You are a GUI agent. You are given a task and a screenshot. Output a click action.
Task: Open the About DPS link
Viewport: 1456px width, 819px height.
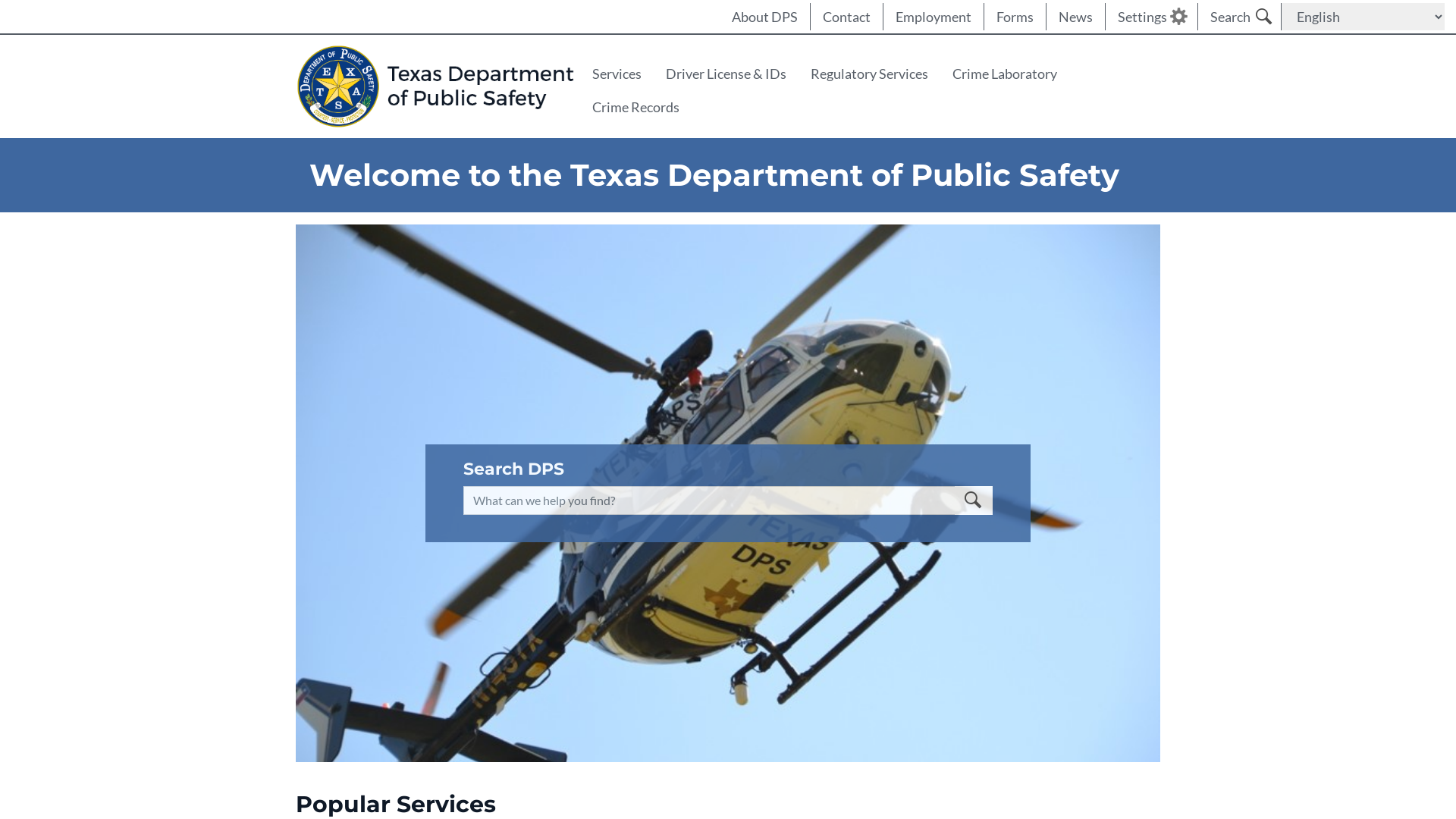(764, 17)
